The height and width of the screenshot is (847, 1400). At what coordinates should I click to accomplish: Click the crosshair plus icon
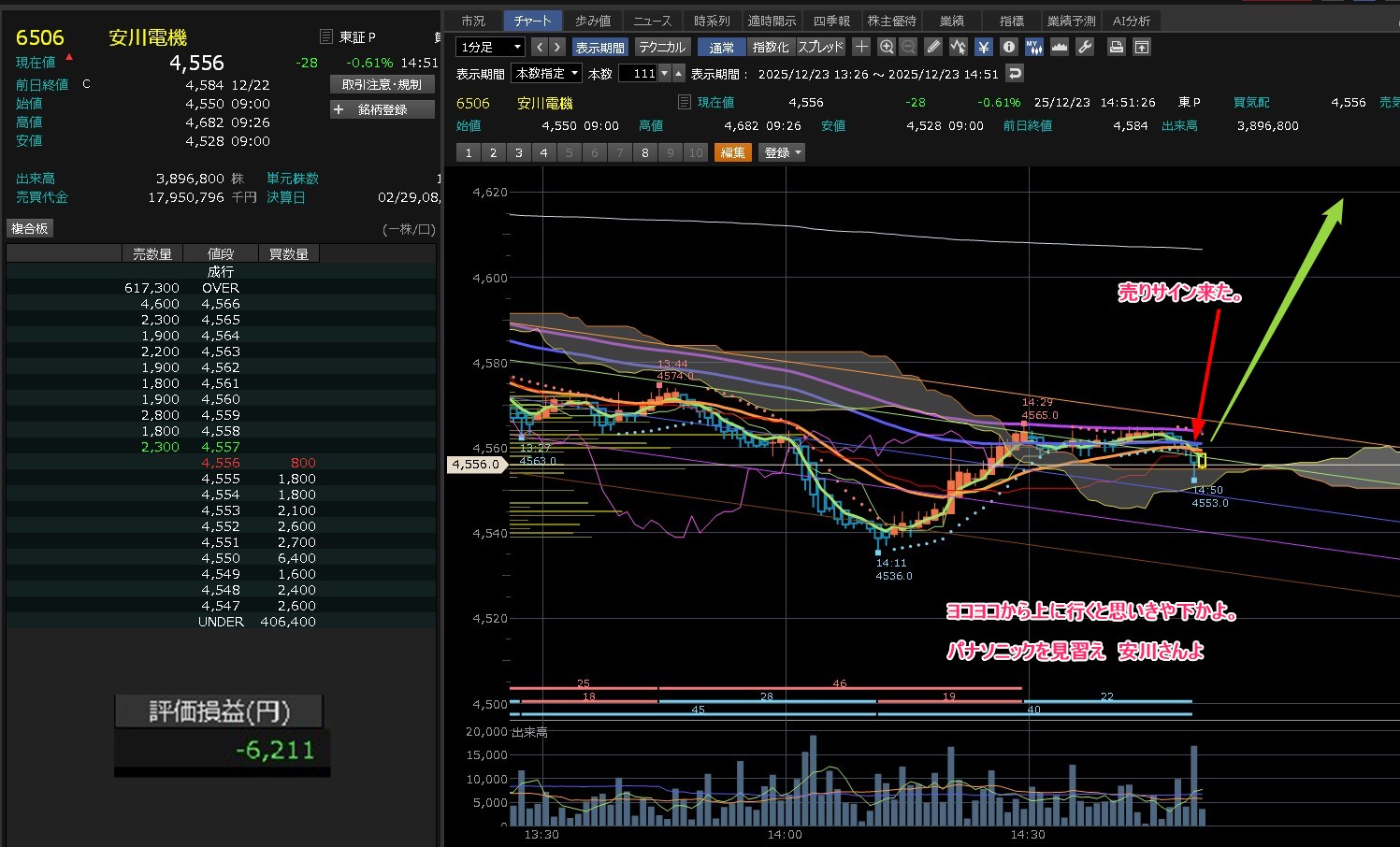tap(861, 47)
